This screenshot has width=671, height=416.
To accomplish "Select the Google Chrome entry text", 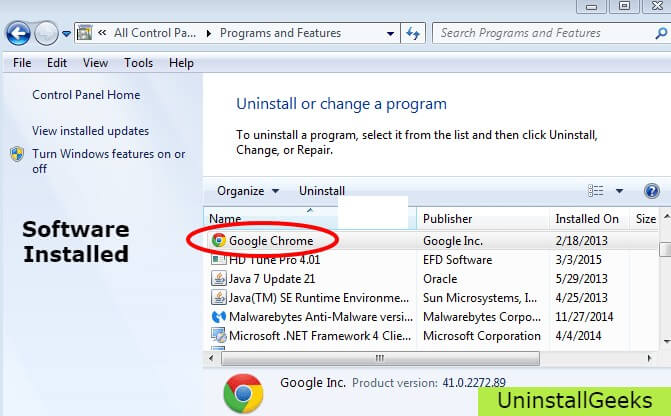I will coord(271,241).
